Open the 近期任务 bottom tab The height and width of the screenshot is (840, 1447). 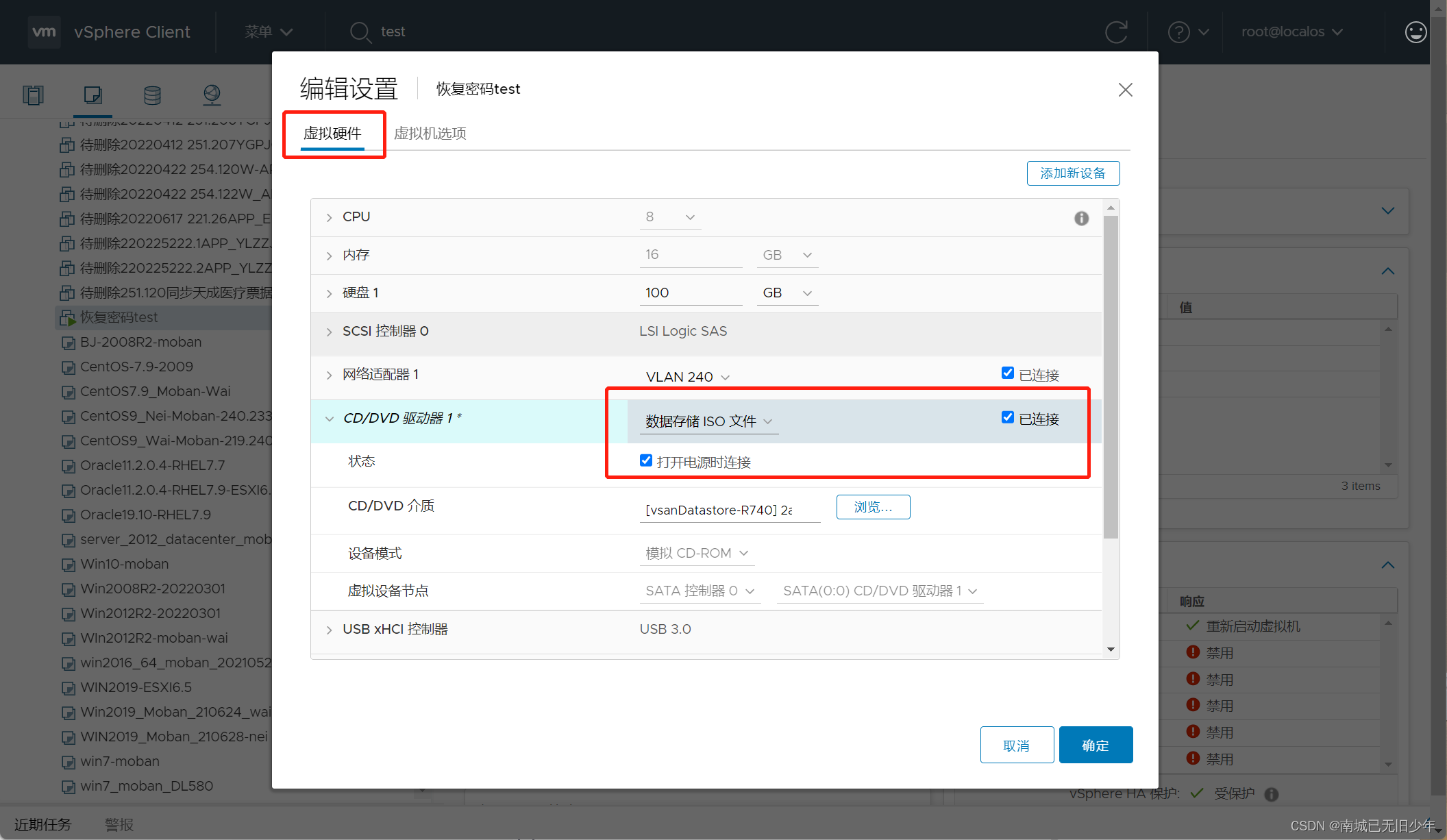coord(42,824)
